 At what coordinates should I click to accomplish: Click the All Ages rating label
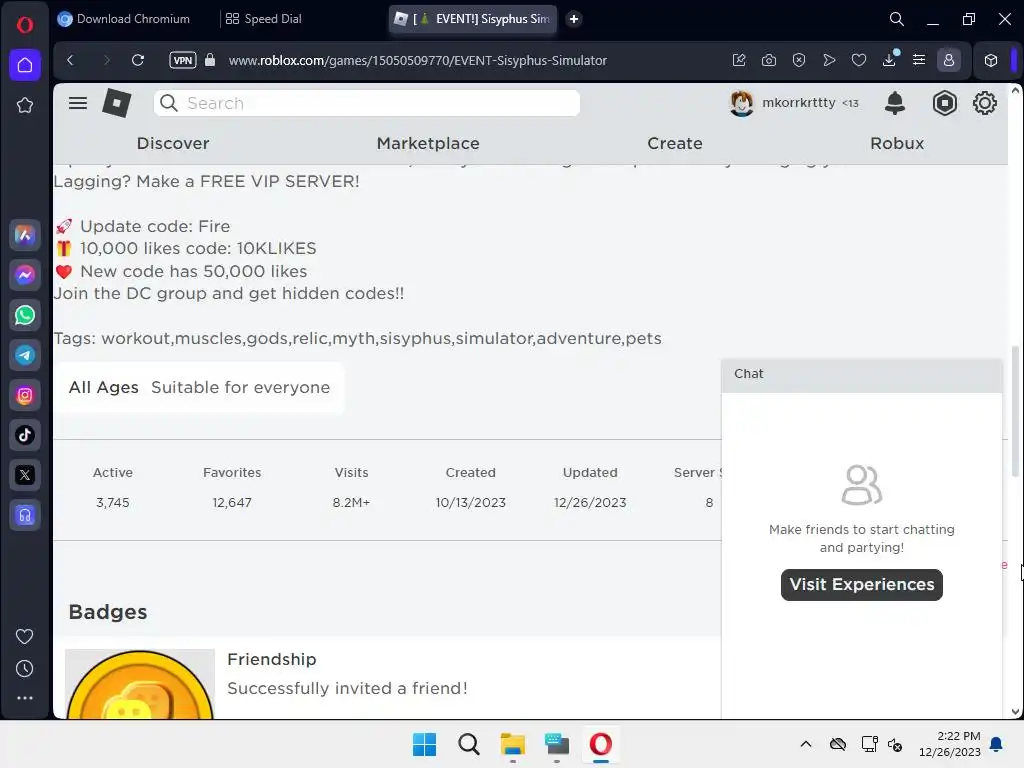pyautogui.click(x=103, y=387)
